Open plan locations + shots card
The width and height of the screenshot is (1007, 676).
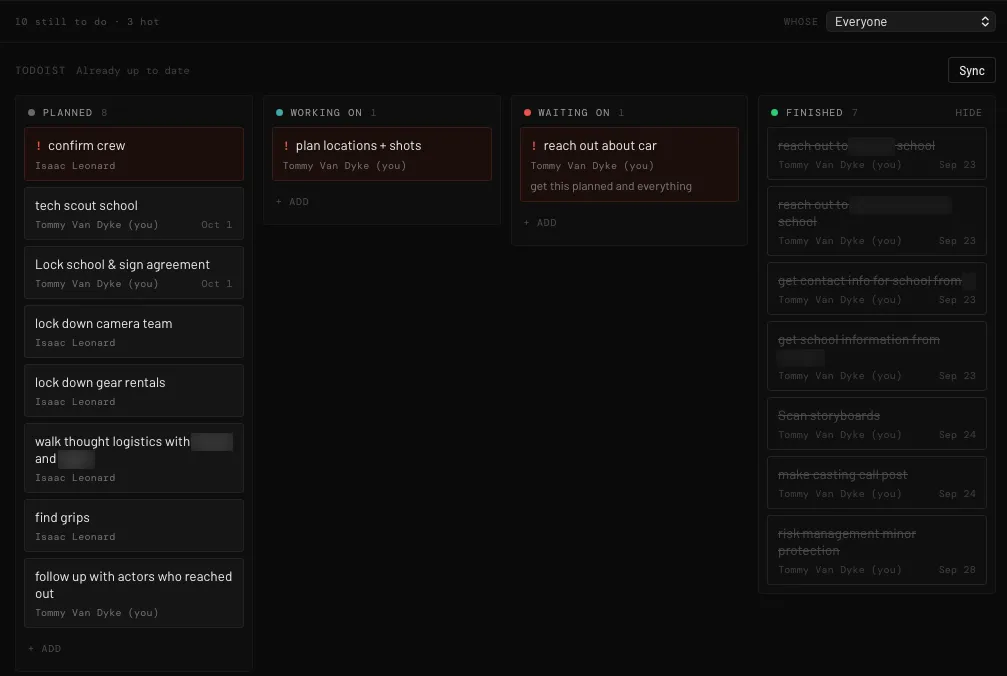(382, 154)
